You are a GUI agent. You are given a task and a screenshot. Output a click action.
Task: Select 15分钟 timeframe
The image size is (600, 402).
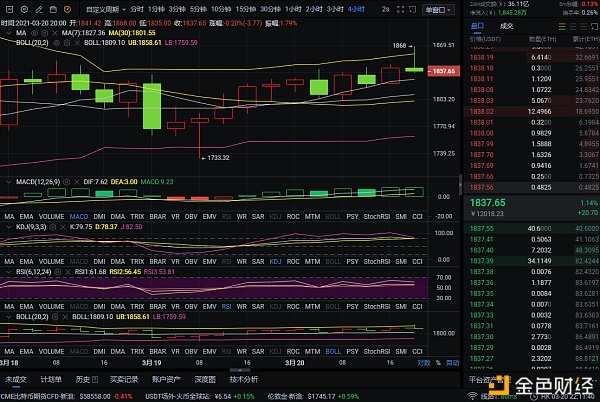245,9
